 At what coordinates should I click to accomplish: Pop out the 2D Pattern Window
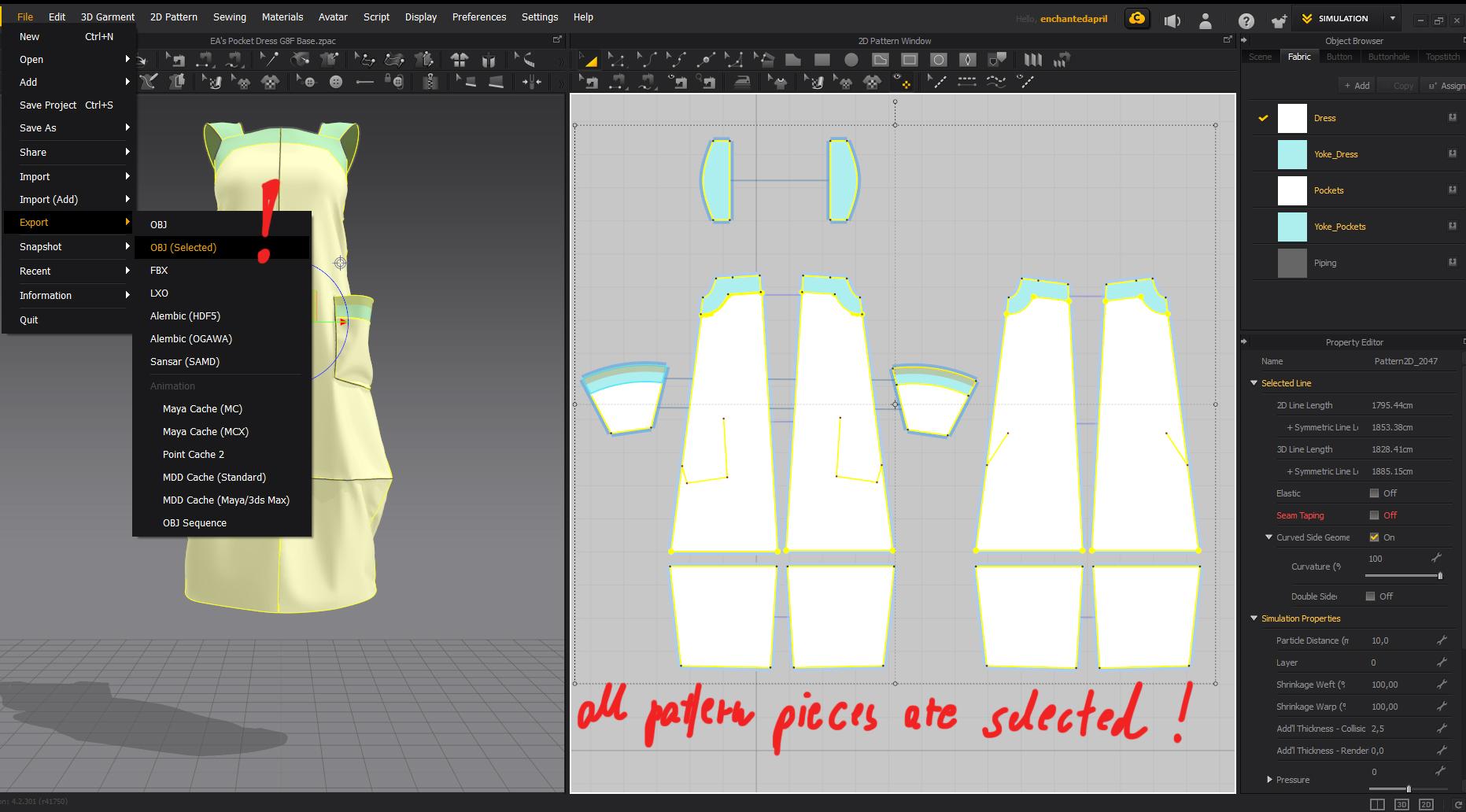[x=1228, y=39]
